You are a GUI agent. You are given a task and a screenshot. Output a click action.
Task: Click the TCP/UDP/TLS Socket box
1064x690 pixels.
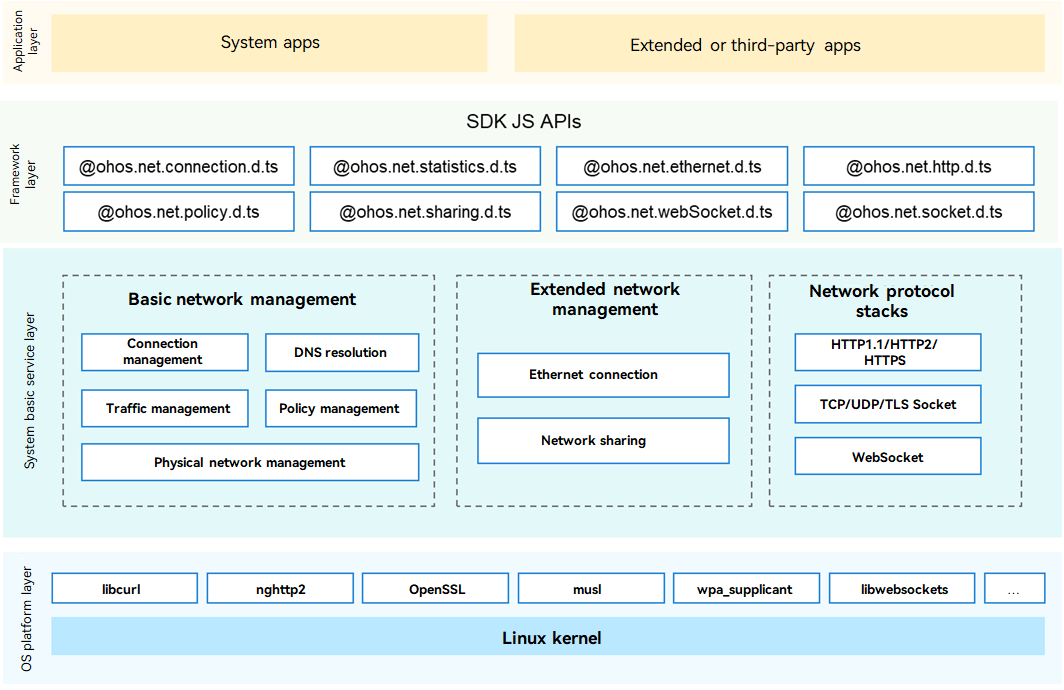click(887, 404)
